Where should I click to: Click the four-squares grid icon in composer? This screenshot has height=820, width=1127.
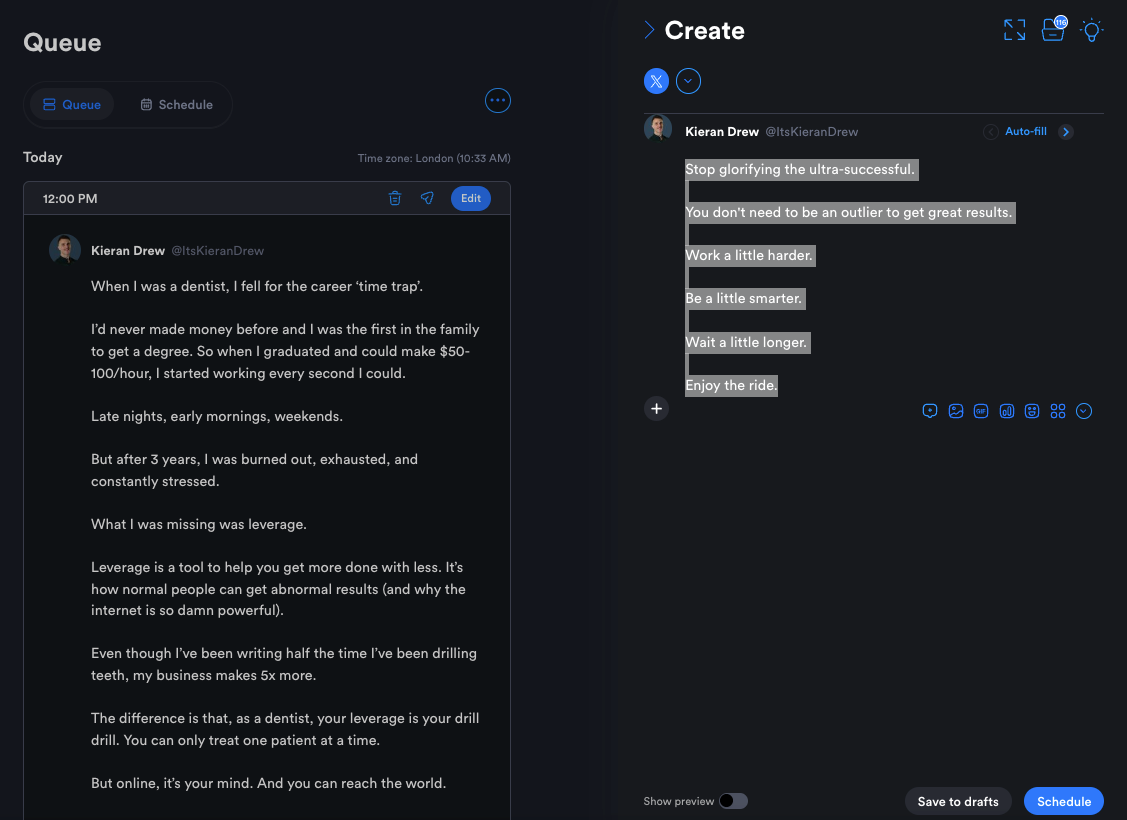point(1058,411)
